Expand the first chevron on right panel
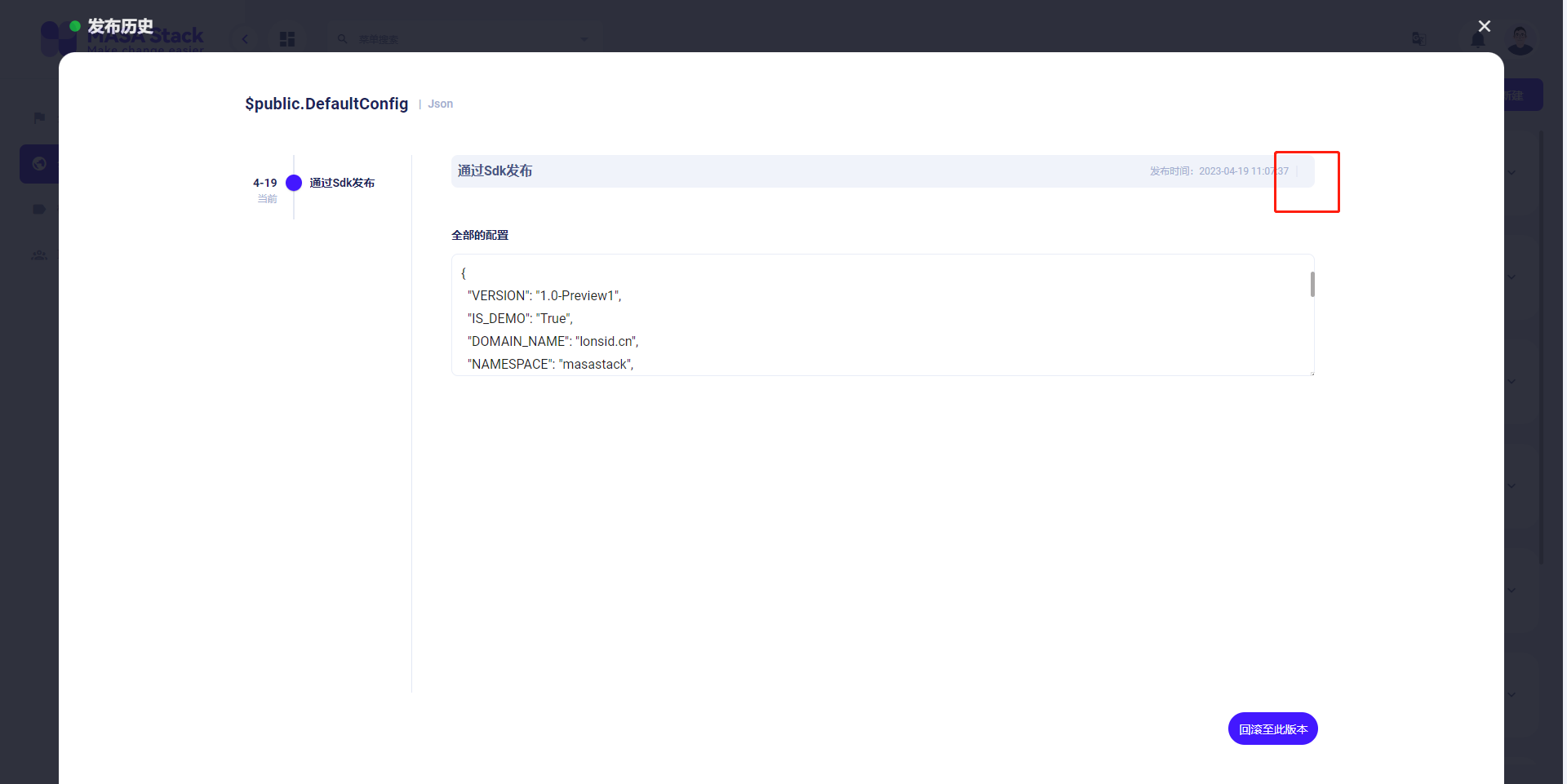 [x=1512, y=173]
